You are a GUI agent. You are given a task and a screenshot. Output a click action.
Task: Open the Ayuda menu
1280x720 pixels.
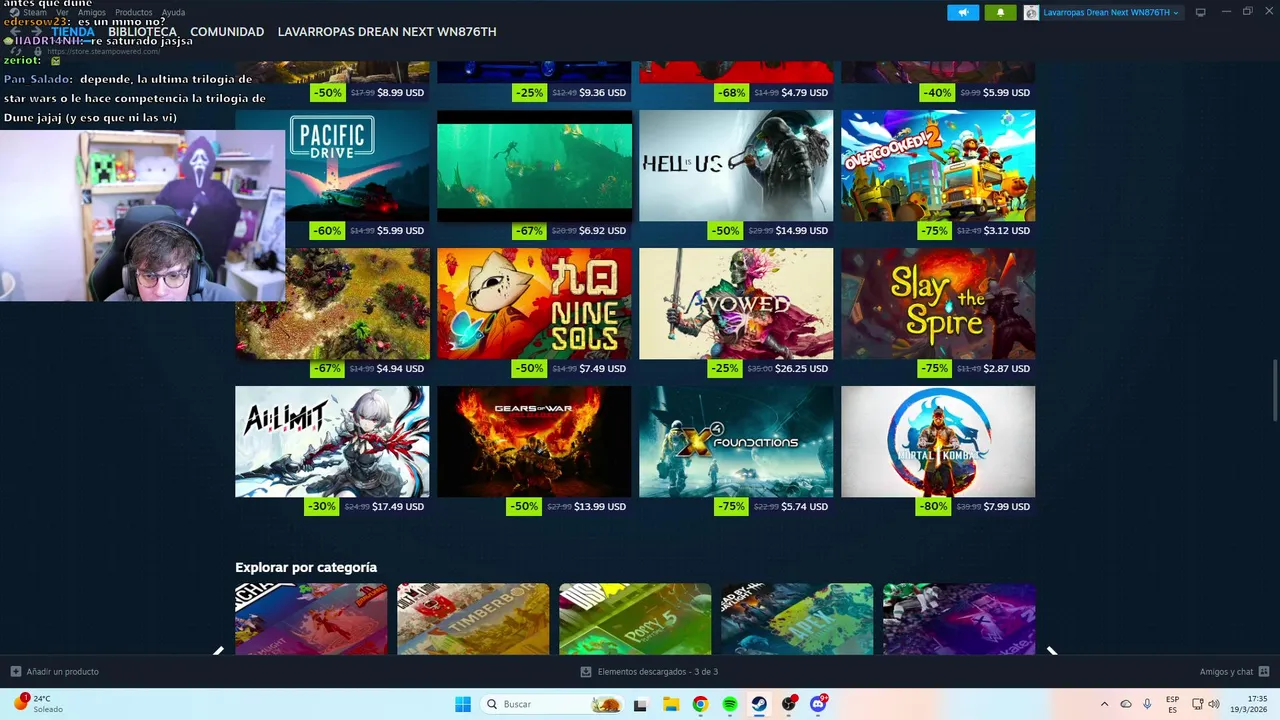(173, 13)
